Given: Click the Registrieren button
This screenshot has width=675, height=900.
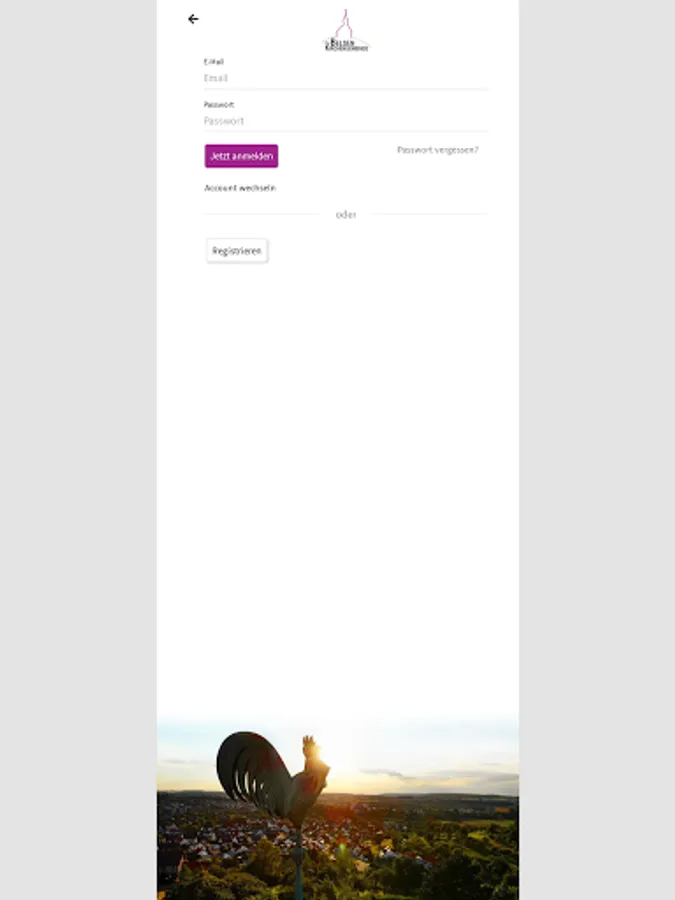Looking at the screenshot, I should [x=237, y=251].
